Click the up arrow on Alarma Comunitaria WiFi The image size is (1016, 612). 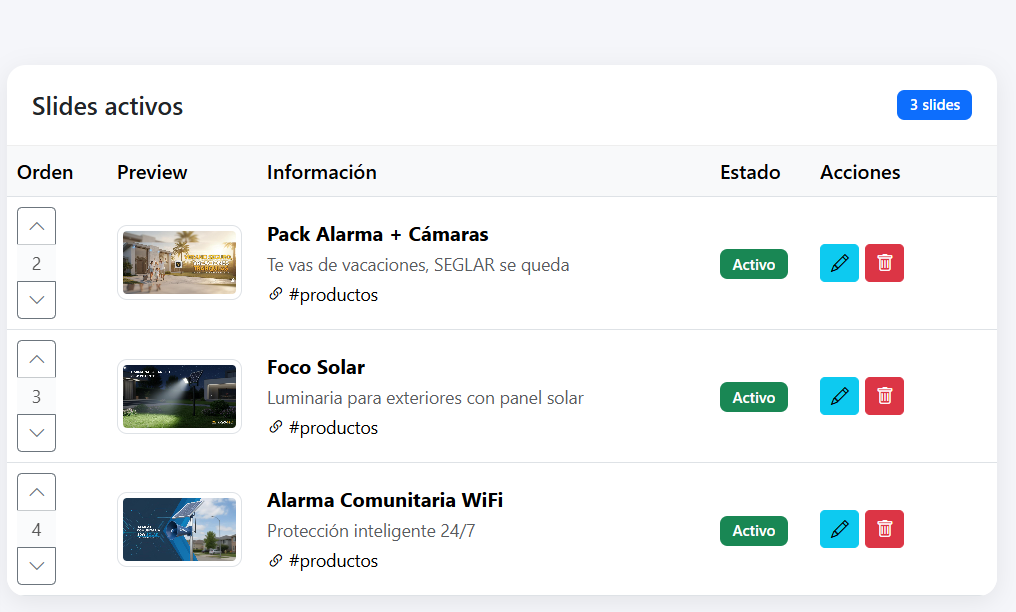pyautogui.click(x=36, y=491)
